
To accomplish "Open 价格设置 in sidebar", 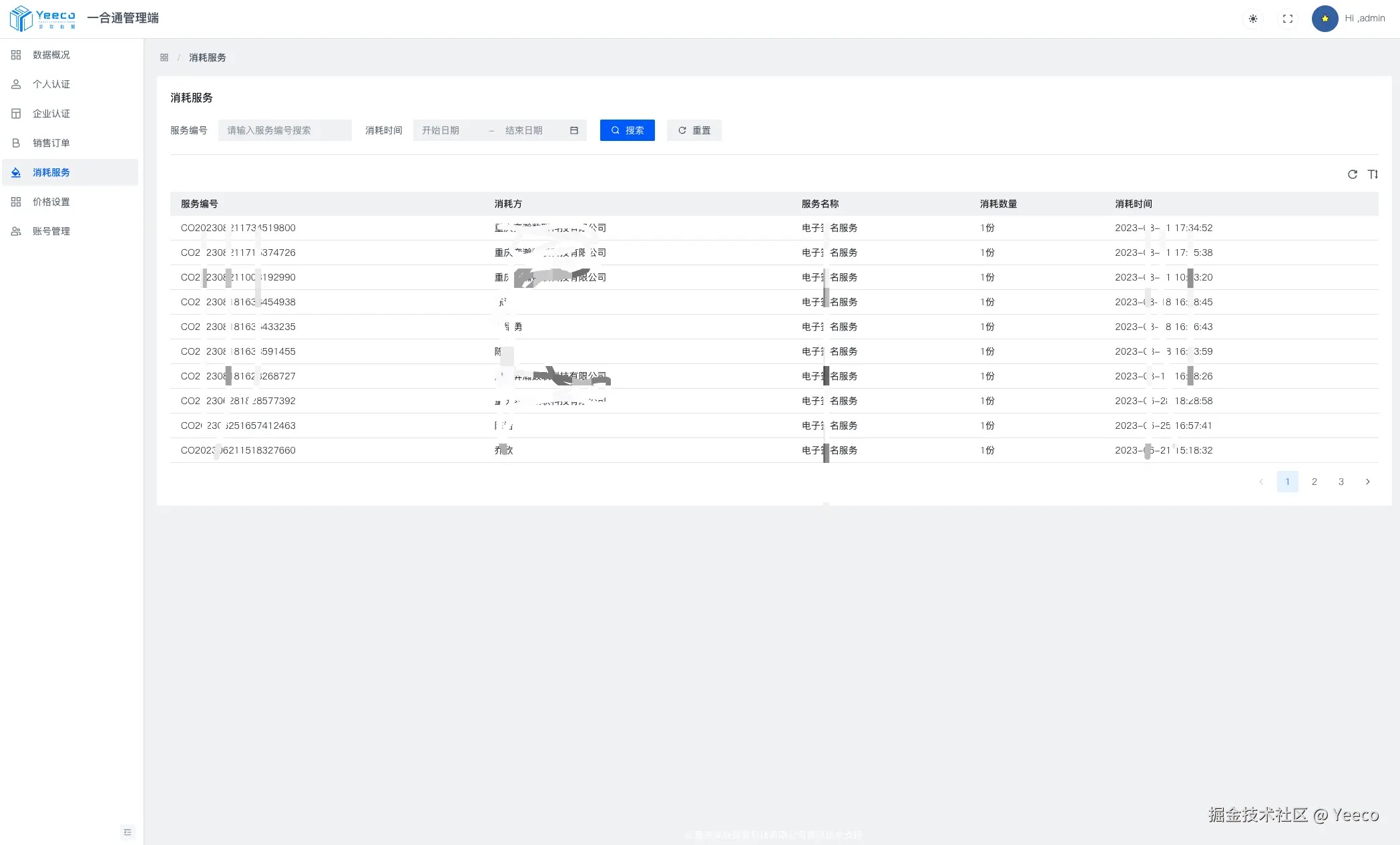I will click(51, 202).
